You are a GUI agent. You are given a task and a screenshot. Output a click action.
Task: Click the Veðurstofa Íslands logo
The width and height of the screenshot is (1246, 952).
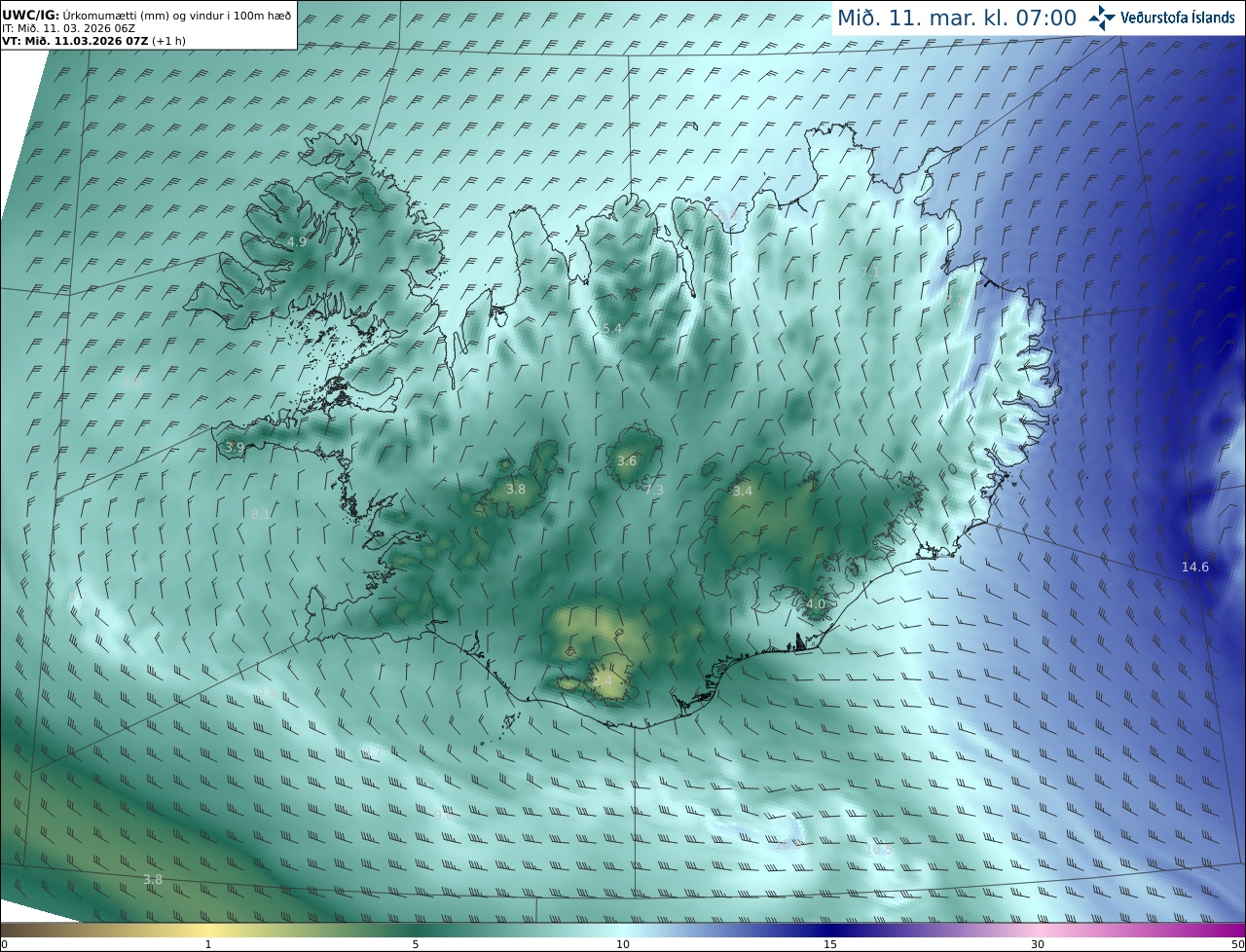pyautogui.click(x=1161, y=18)
